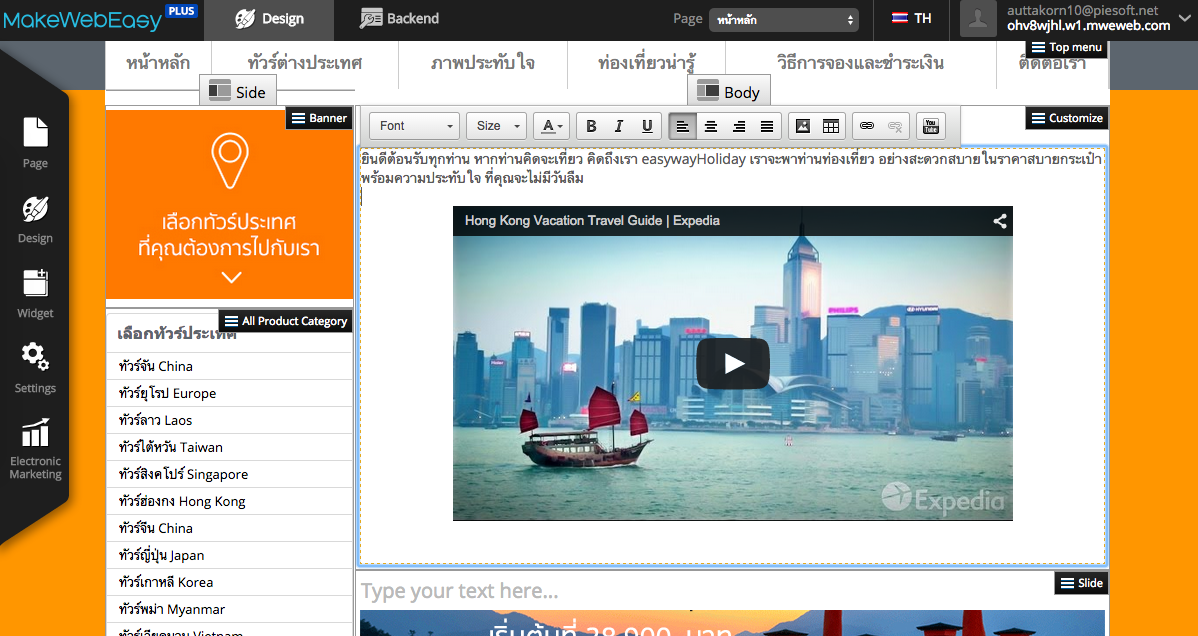Open Electronic Marketing from the sidebar
1198x636 pixels.
pyautogui.click(x=35, y=449)
